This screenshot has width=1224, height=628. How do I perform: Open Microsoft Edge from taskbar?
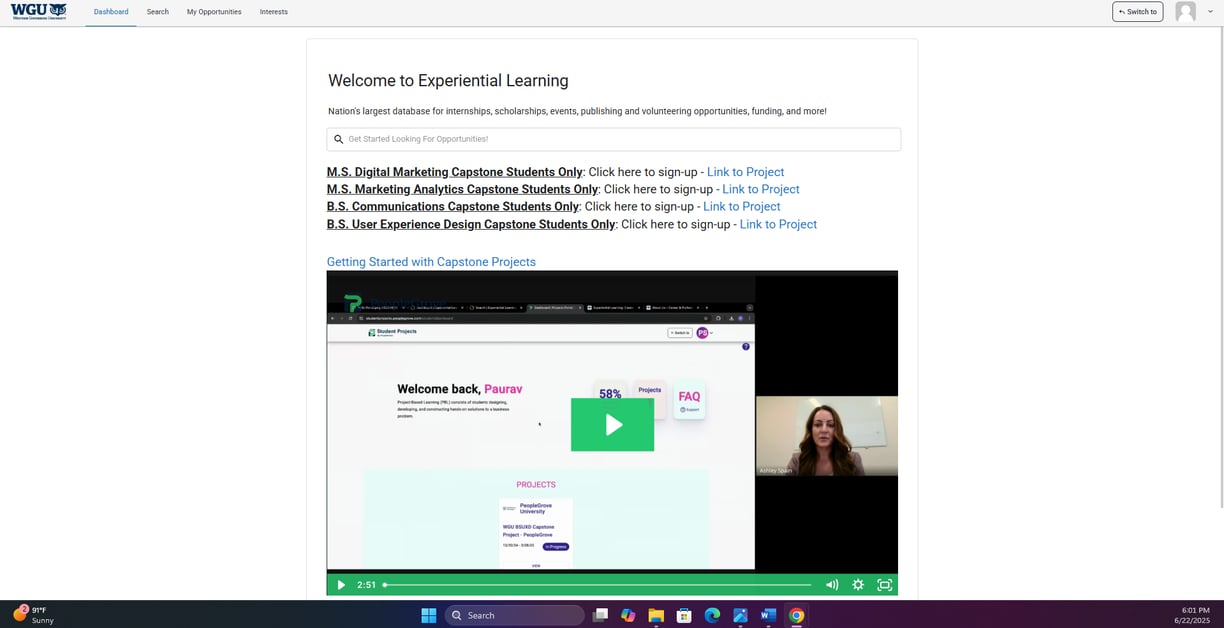[x=712, y=615]
